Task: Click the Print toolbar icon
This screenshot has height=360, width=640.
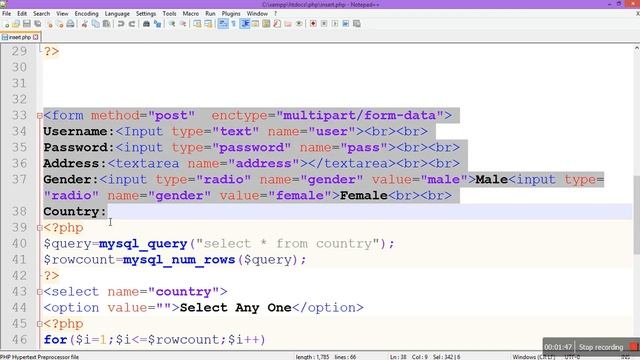Action: pos(70,24)
